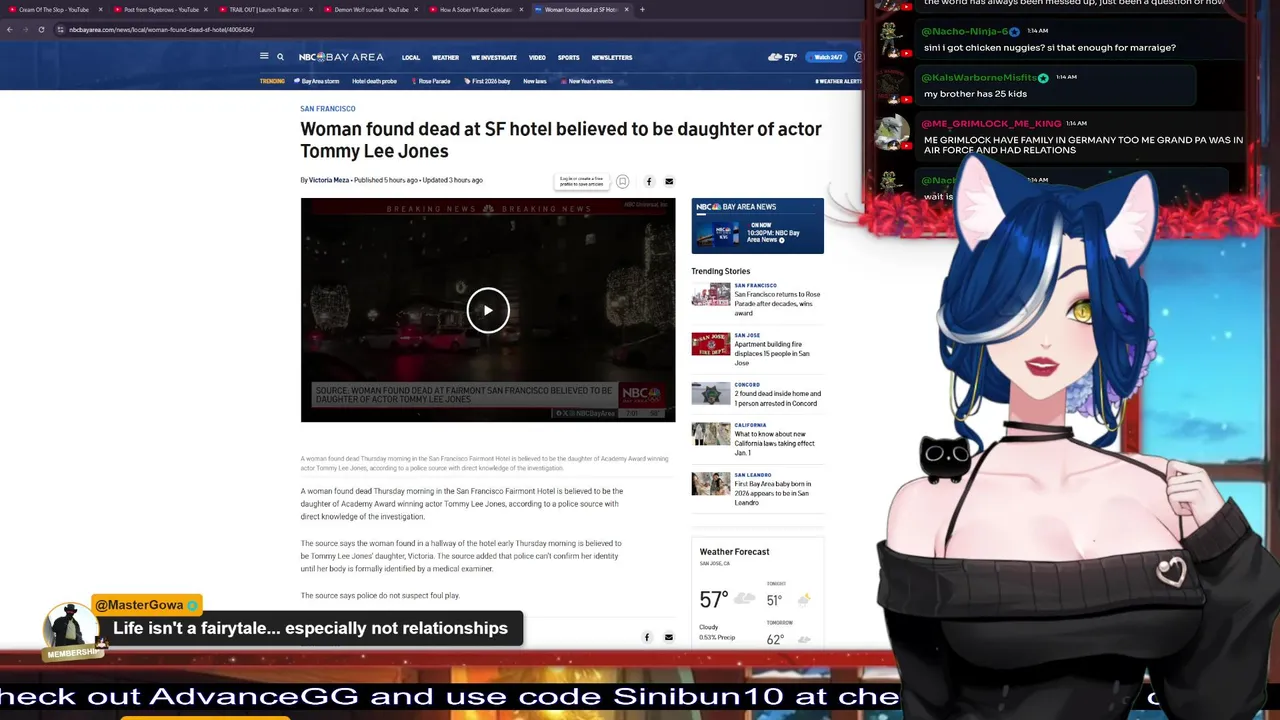1280x720 pixels.
Task: Open Concord story badge thumbnail
Action: coord(711,394)
